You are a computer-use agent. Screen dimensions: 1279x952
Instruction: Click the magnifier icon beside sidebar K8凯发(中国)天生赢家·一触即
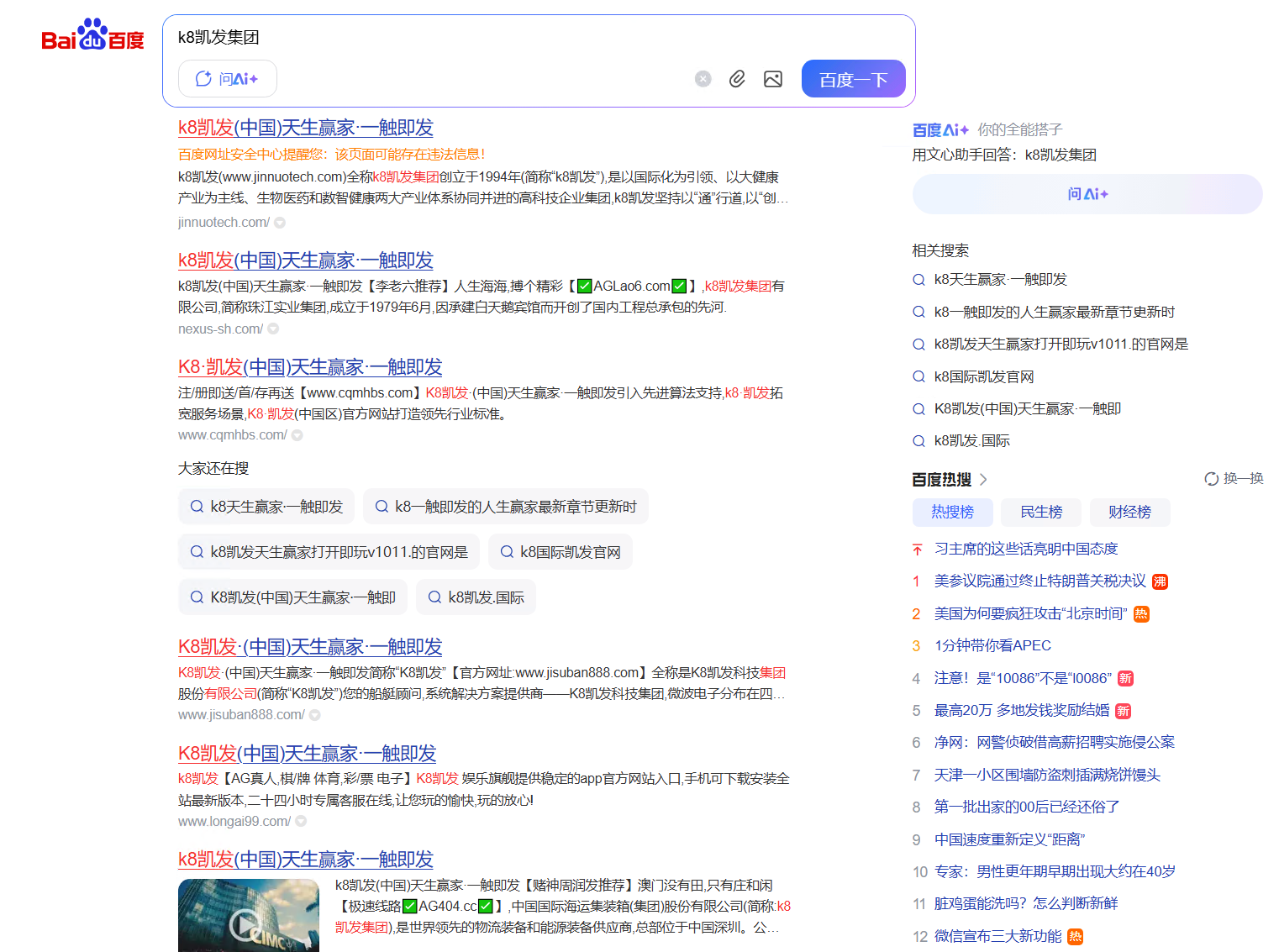coord(918,409)
